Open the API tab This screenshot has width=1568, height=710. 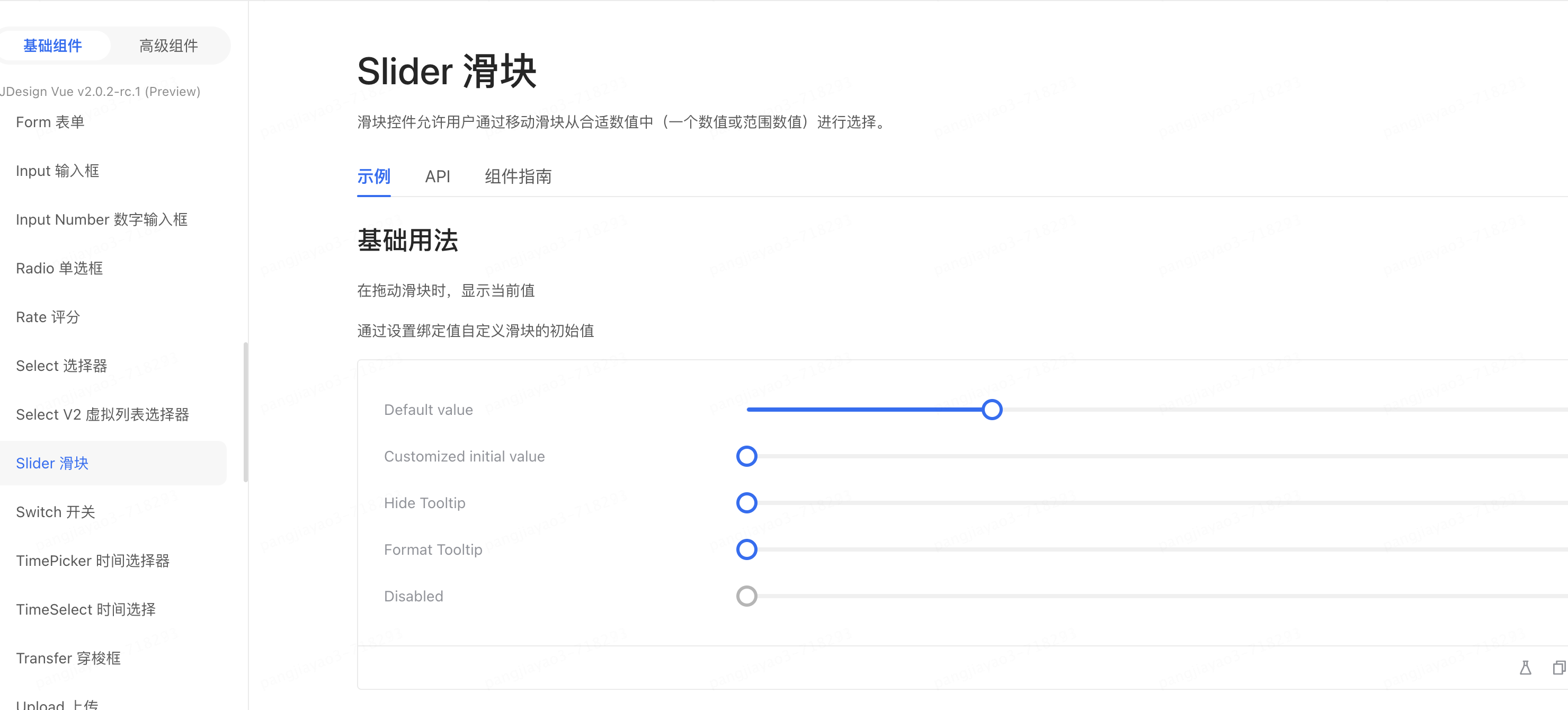pos(437,176)
